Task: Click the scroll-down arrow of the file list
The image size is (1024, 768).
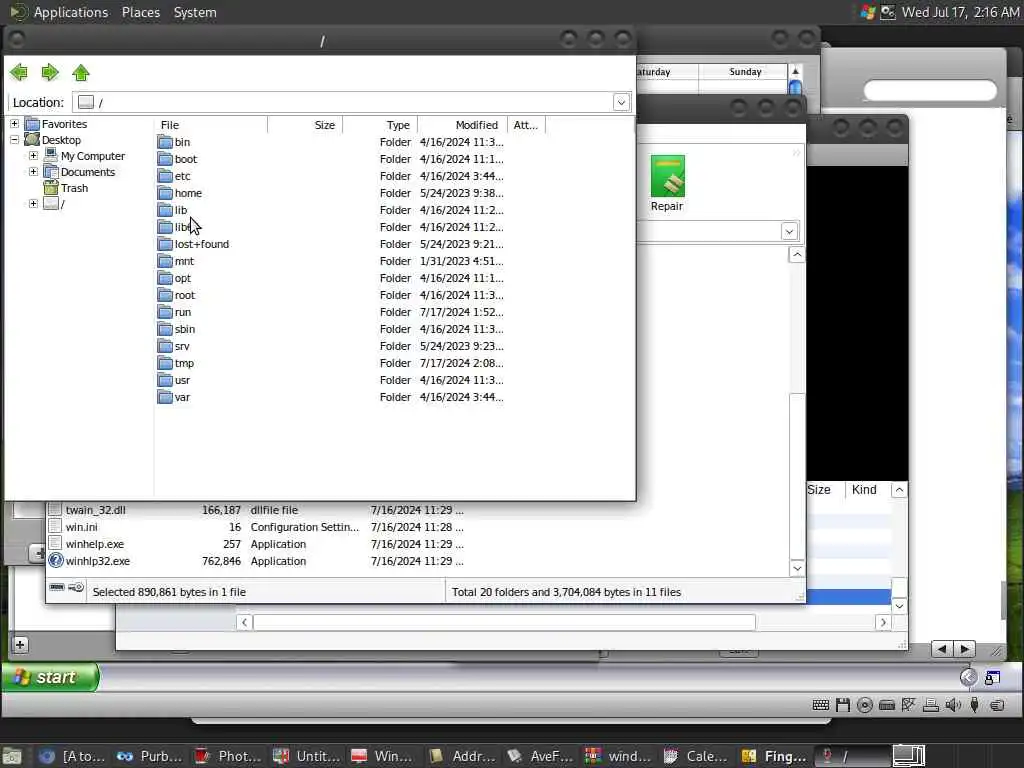Action: (797, 568)
